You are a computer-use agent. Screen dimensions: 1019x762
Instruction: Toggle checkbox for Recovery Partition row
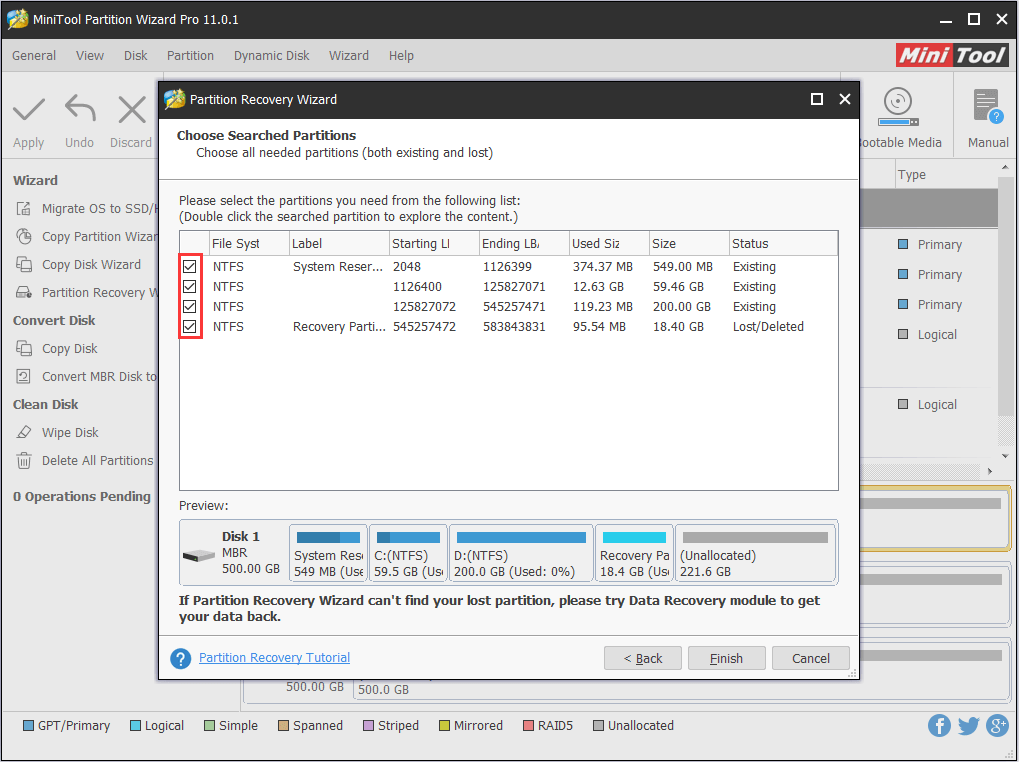tap(190, 327)
